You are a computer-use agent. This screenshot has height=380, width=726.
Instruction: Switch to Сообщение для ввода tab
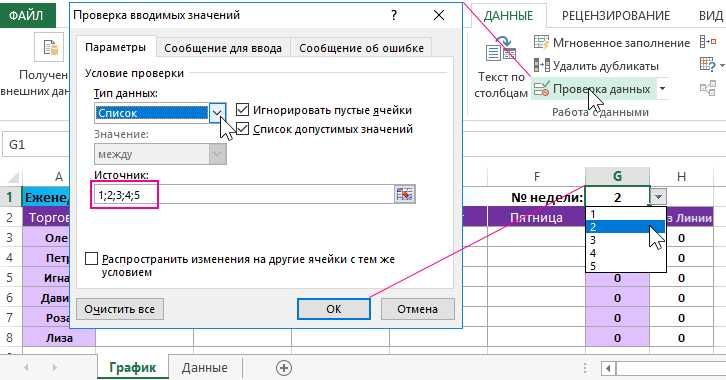point(223,48)
